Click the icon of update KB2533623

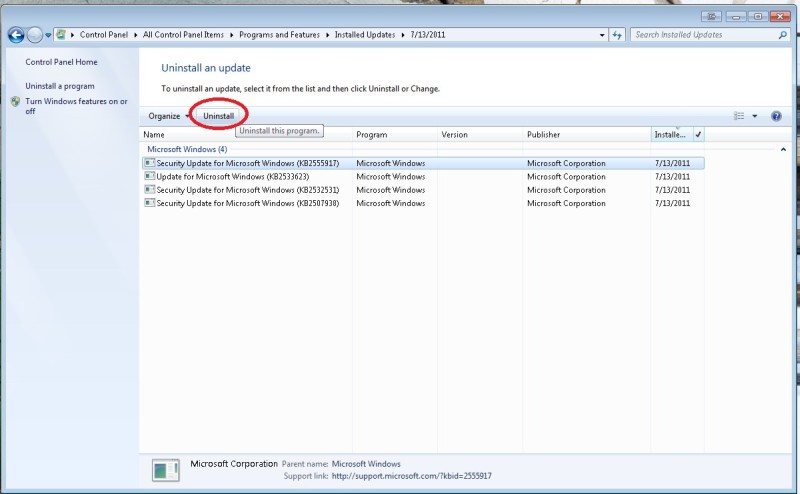(x=149, y=176)
